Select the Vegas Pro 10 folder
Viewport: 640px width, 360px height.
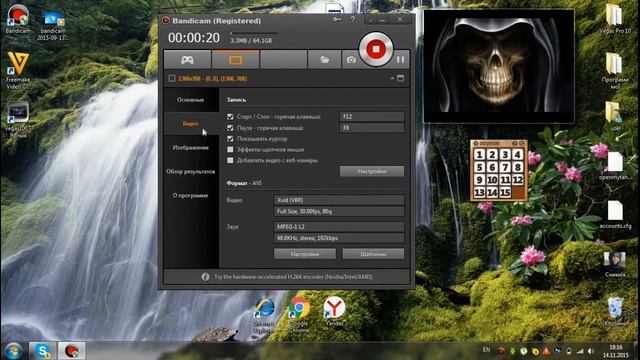coord(615,19)
